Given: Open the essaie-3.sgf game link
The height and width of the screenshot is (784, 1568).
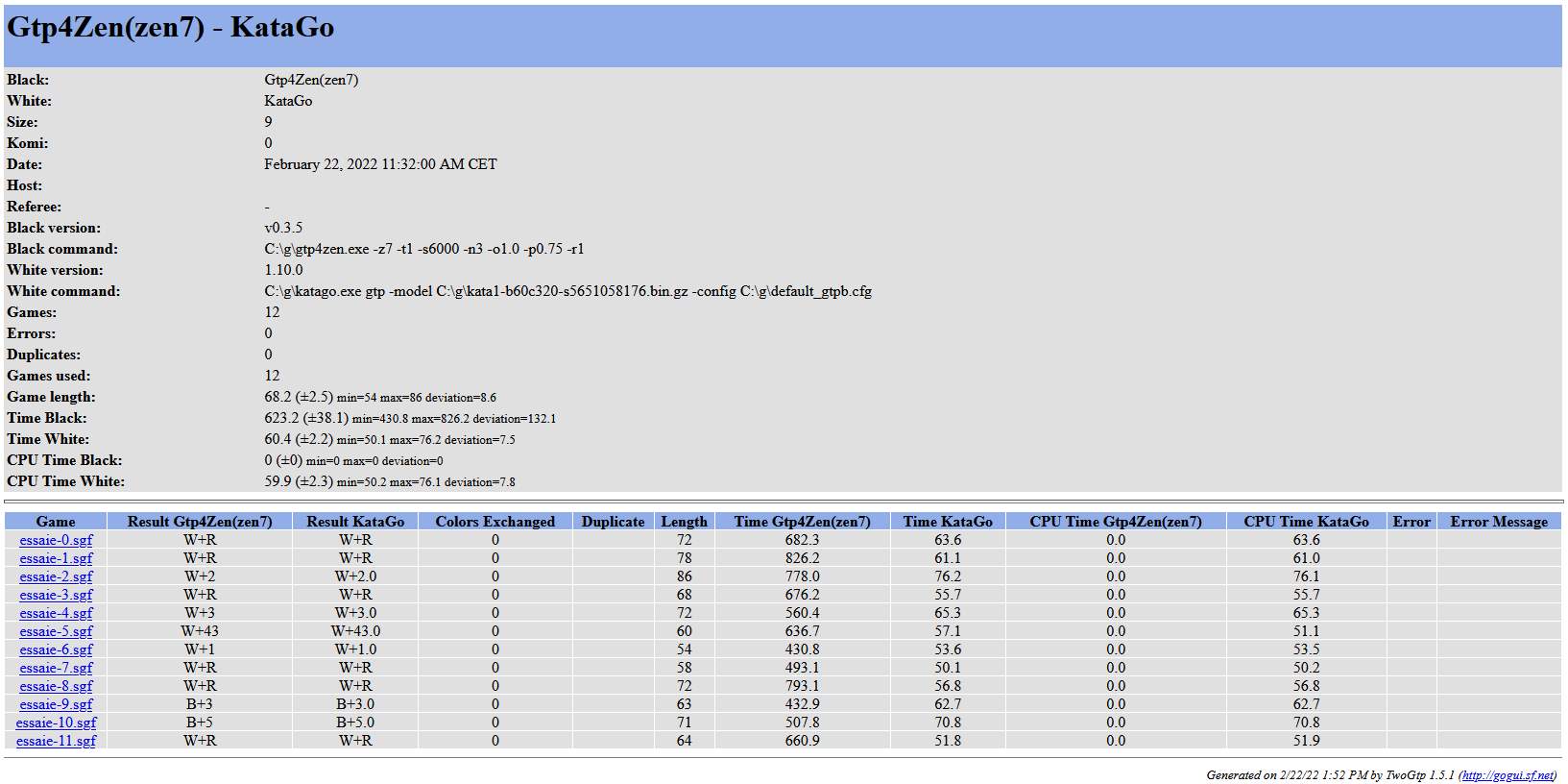Looking at the screenshot, I should pos(56,595).
